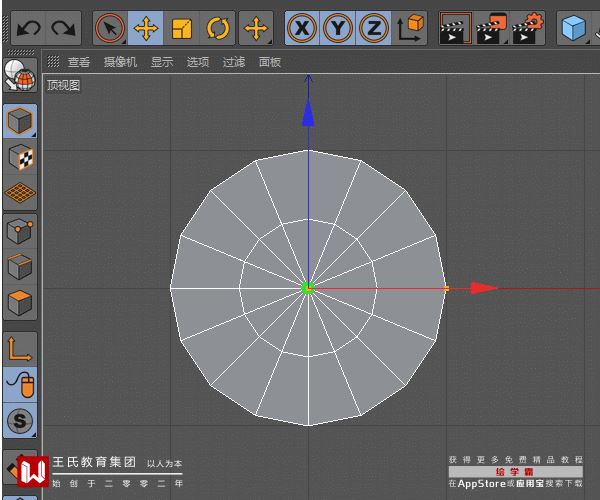Switch to Polygons mode
The width and height of the screenshot is (600, 500).
coord(20,303)
